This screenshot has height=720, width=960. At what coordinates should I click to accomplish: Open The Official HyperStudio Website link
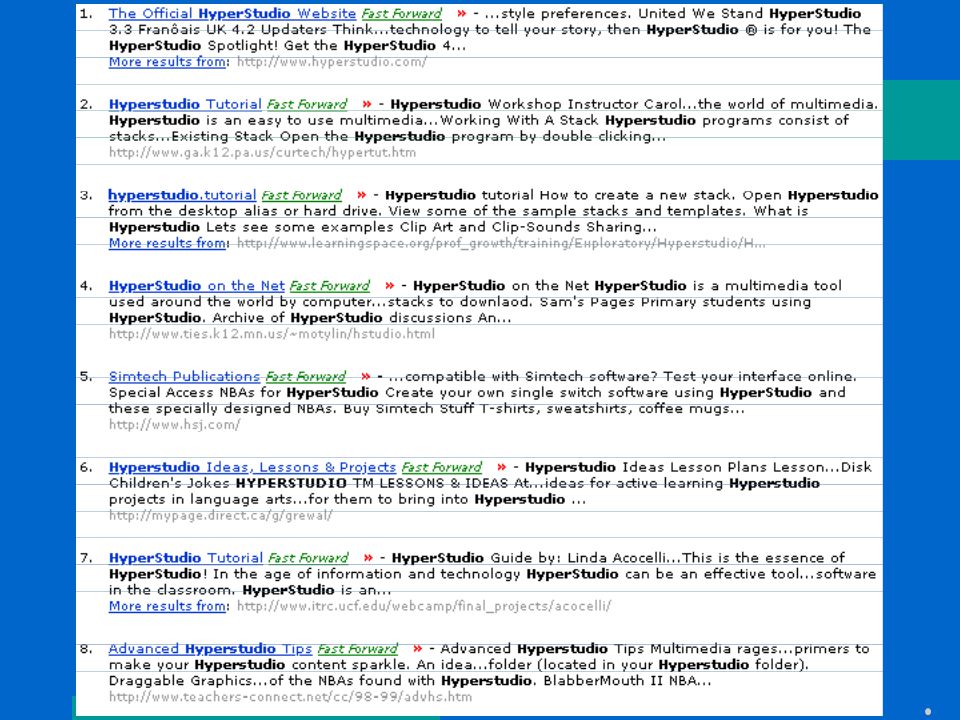coord(232,13)
